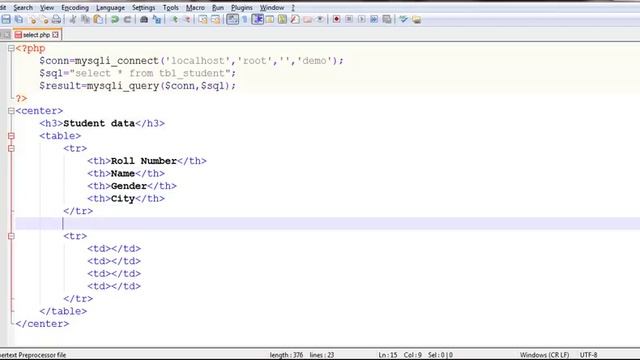The height and width of the screenshot is (360, 640).
Task: Click the Save All toolbar icon
Action: (19, 19)
